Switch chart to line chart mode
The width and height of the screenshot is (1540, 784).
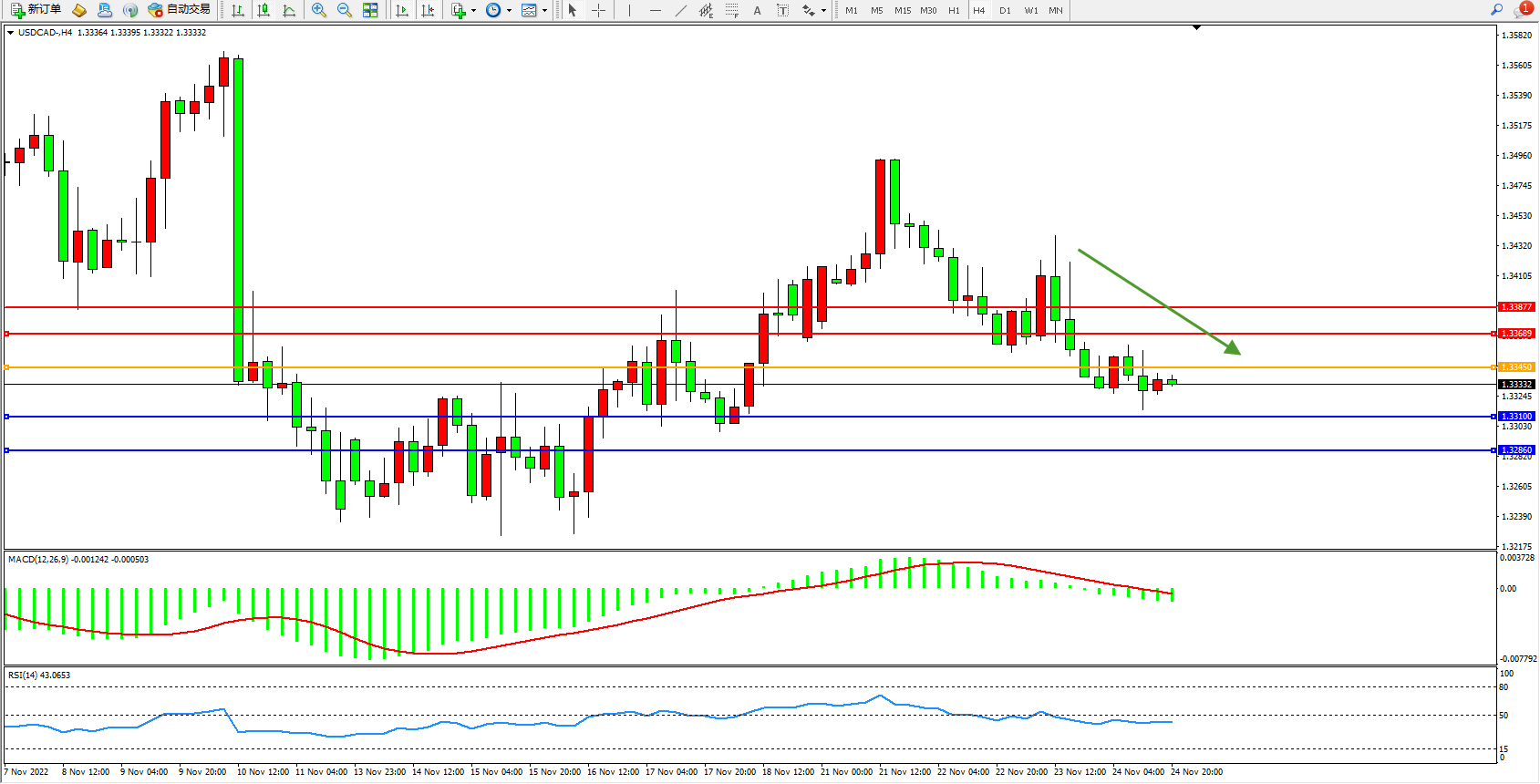click(289, 10)
